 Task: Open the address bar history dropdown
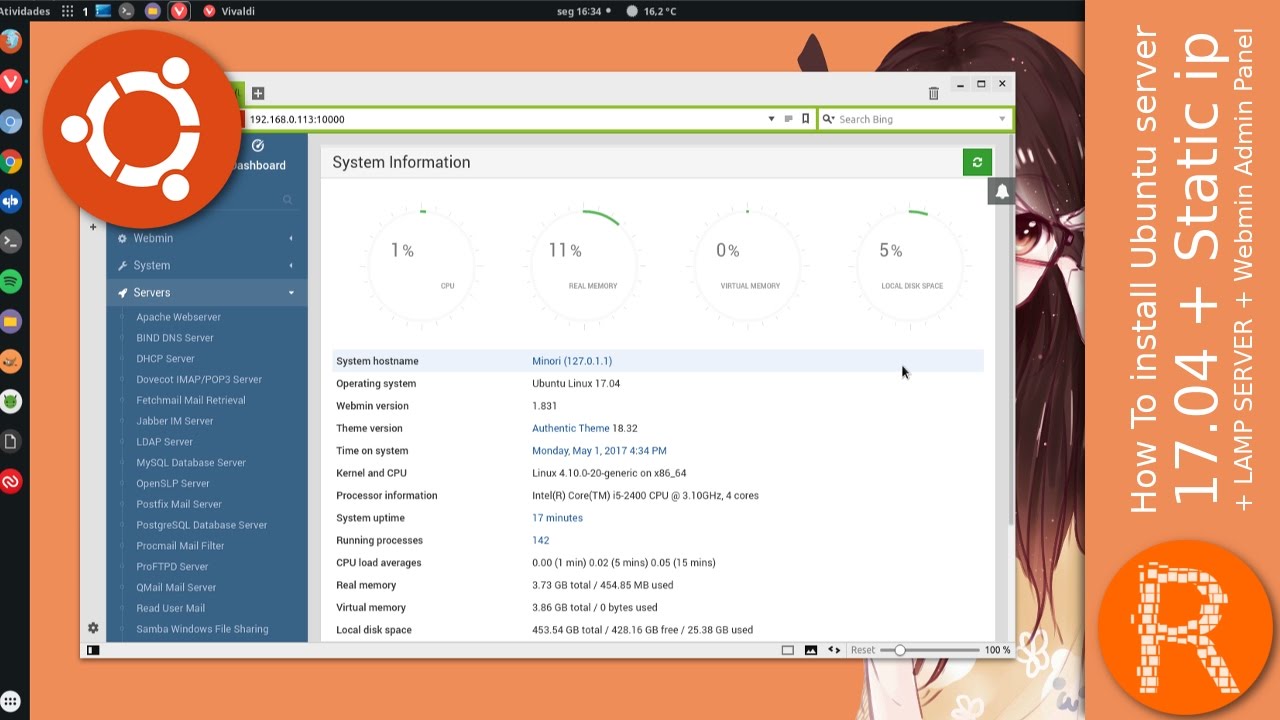771,119
